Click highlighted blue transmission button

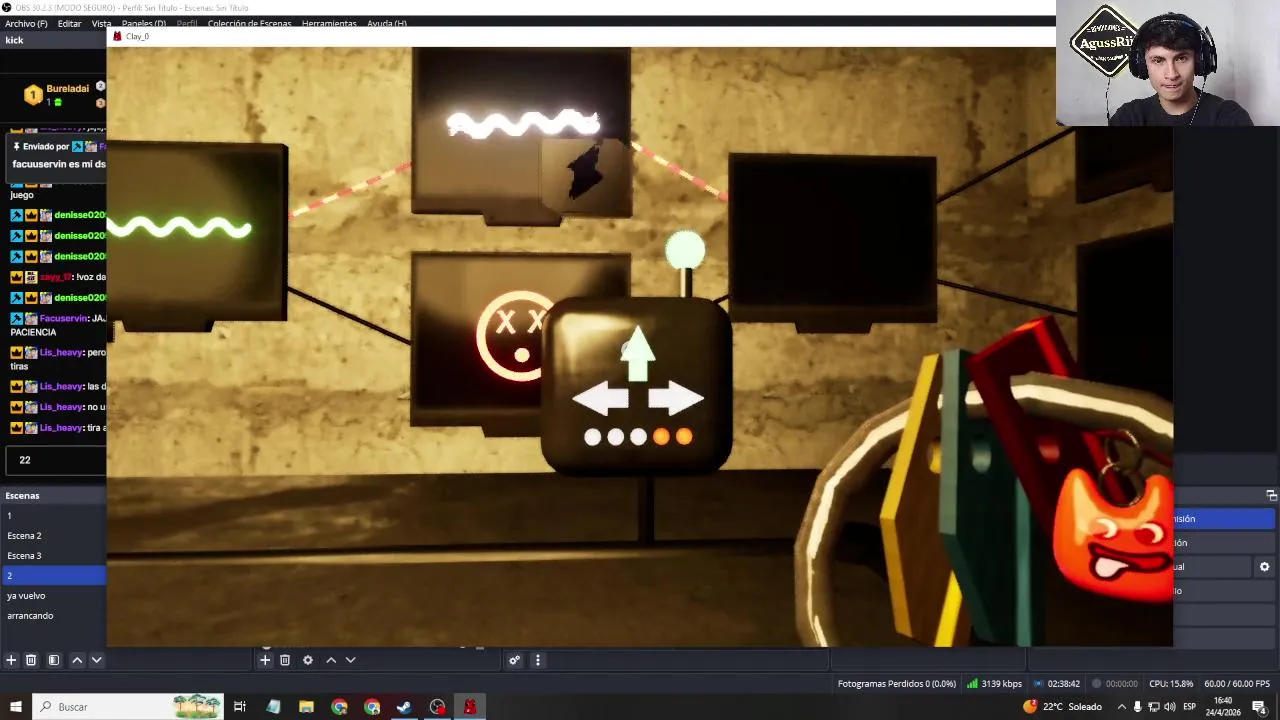(1224, 519)
